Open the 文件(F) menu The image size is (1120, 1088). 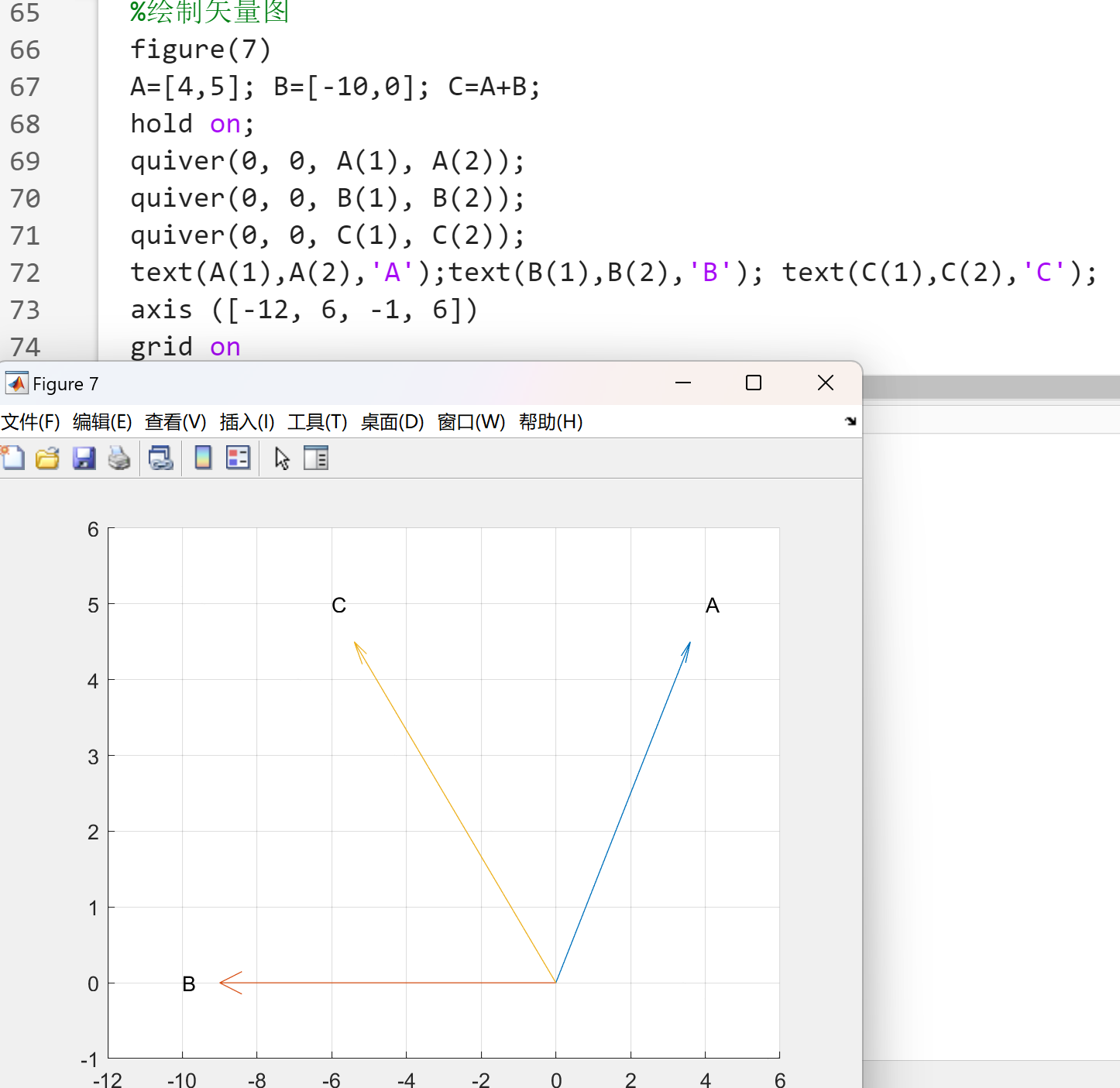(x=30, y=422)
